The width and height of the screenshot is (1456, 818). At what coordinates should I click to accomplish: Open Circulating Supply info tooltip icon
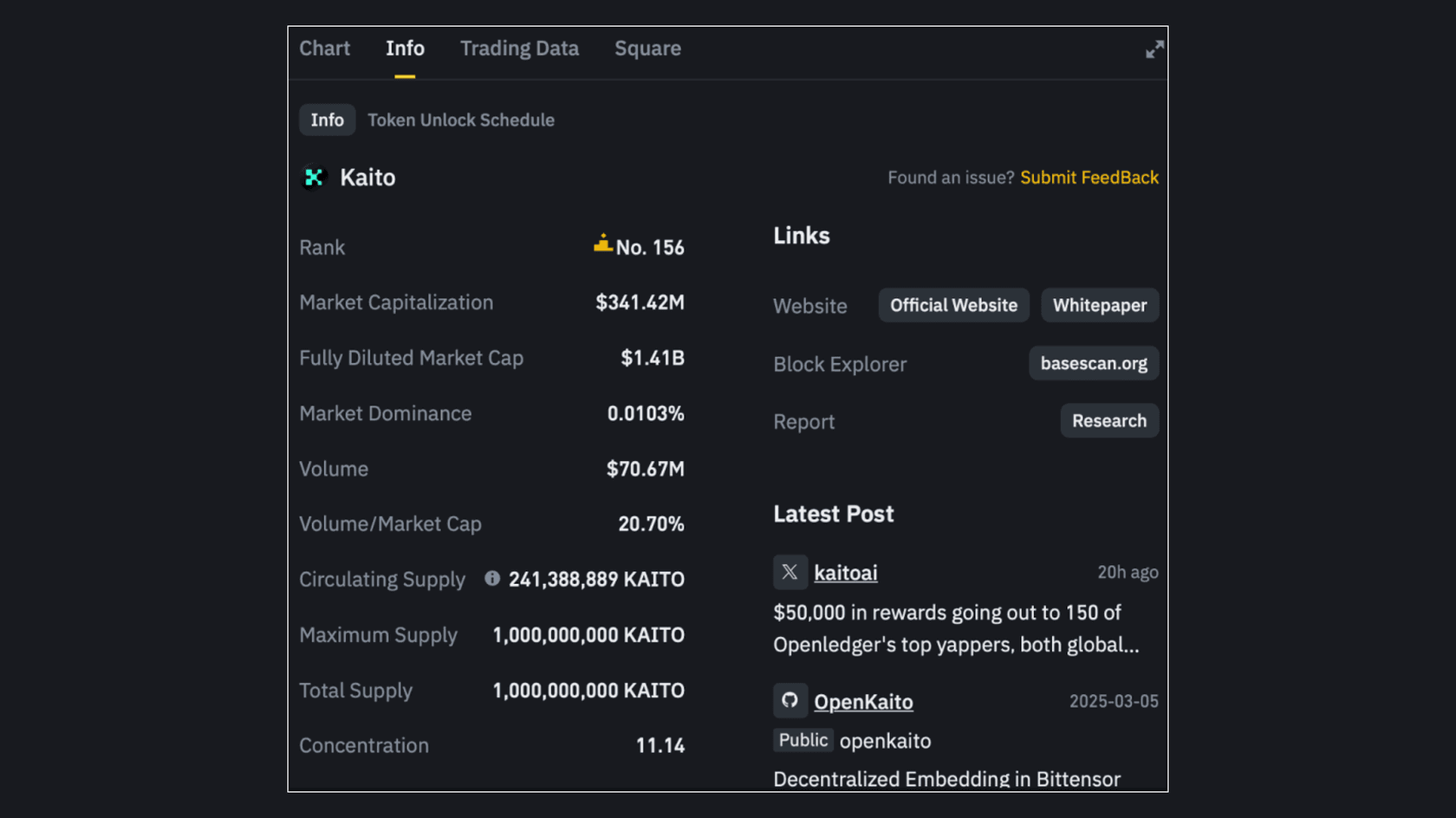pyautogui.click(x=492, y=578)
